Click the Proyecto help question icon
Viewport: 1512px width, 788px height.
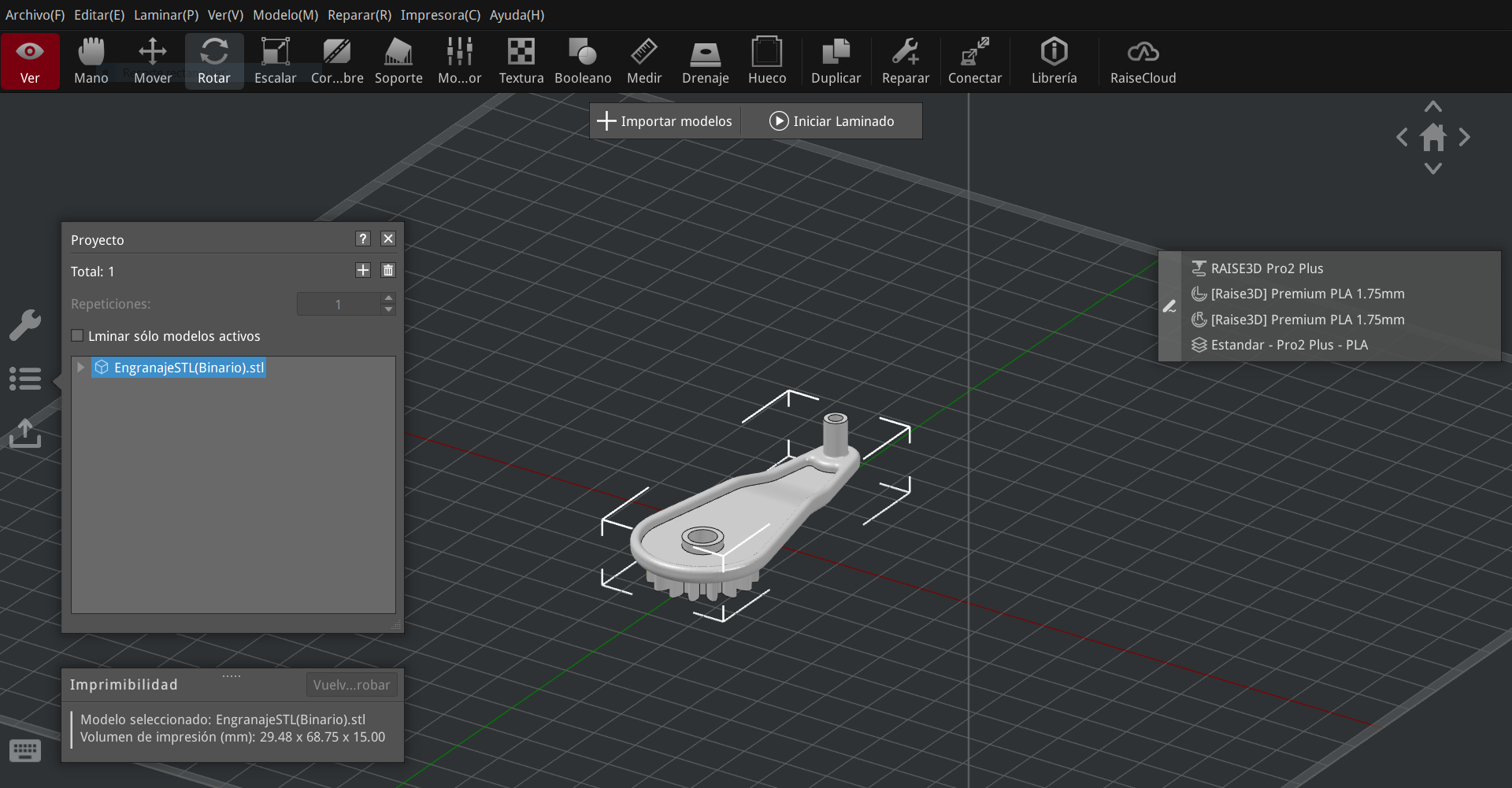pyautogui.click(x=363, y=239)
